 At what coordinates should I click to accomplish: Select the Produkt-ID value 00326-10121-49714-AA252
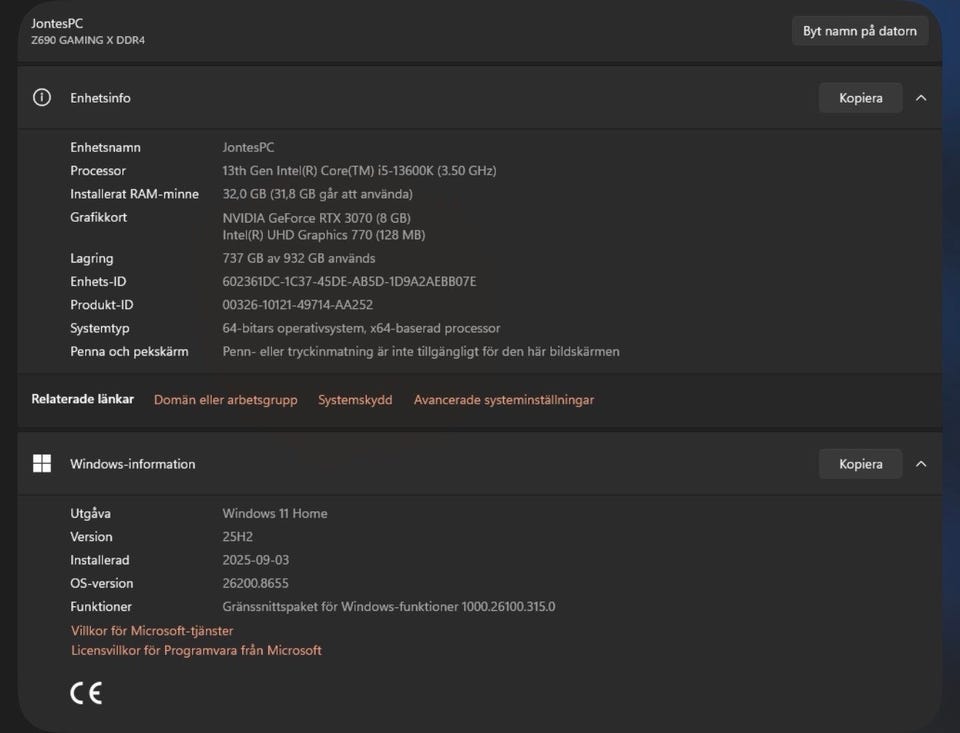pyautogui.click(x=298, y=305)
